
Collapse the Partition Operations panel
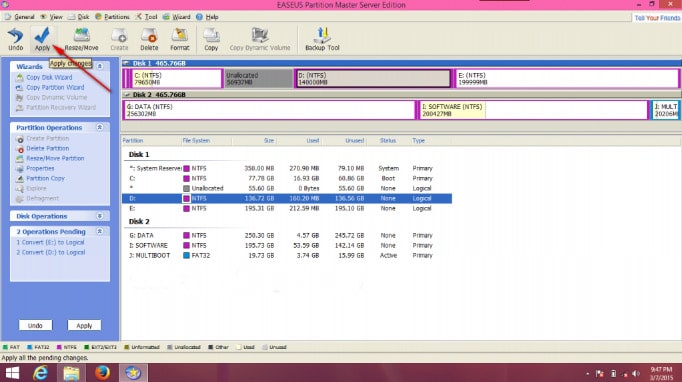100,127
